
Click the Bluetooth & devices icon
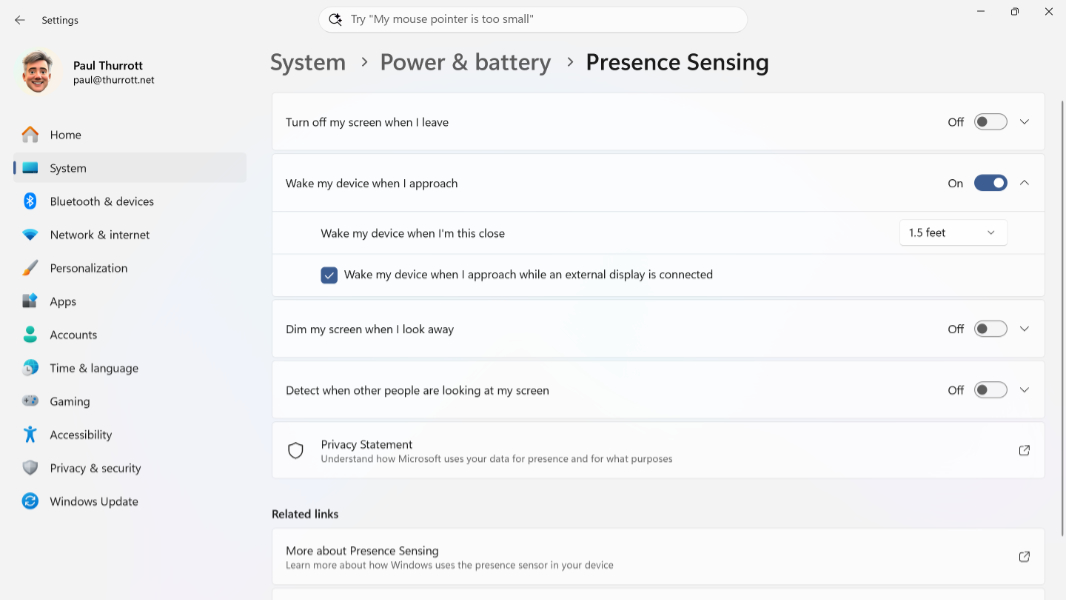click(x=30, y=201)
